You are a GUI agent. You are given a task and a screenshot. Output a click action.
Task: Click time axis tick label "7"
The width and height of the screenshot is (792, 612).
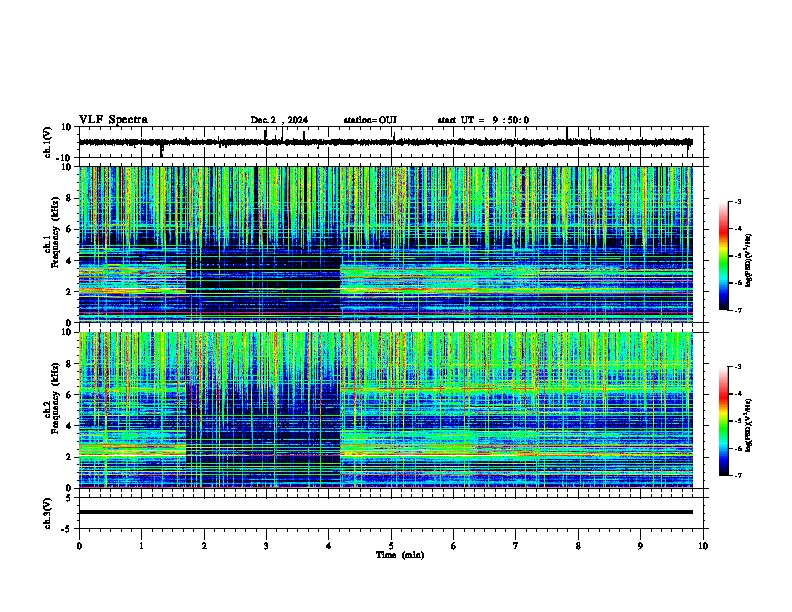516,546
